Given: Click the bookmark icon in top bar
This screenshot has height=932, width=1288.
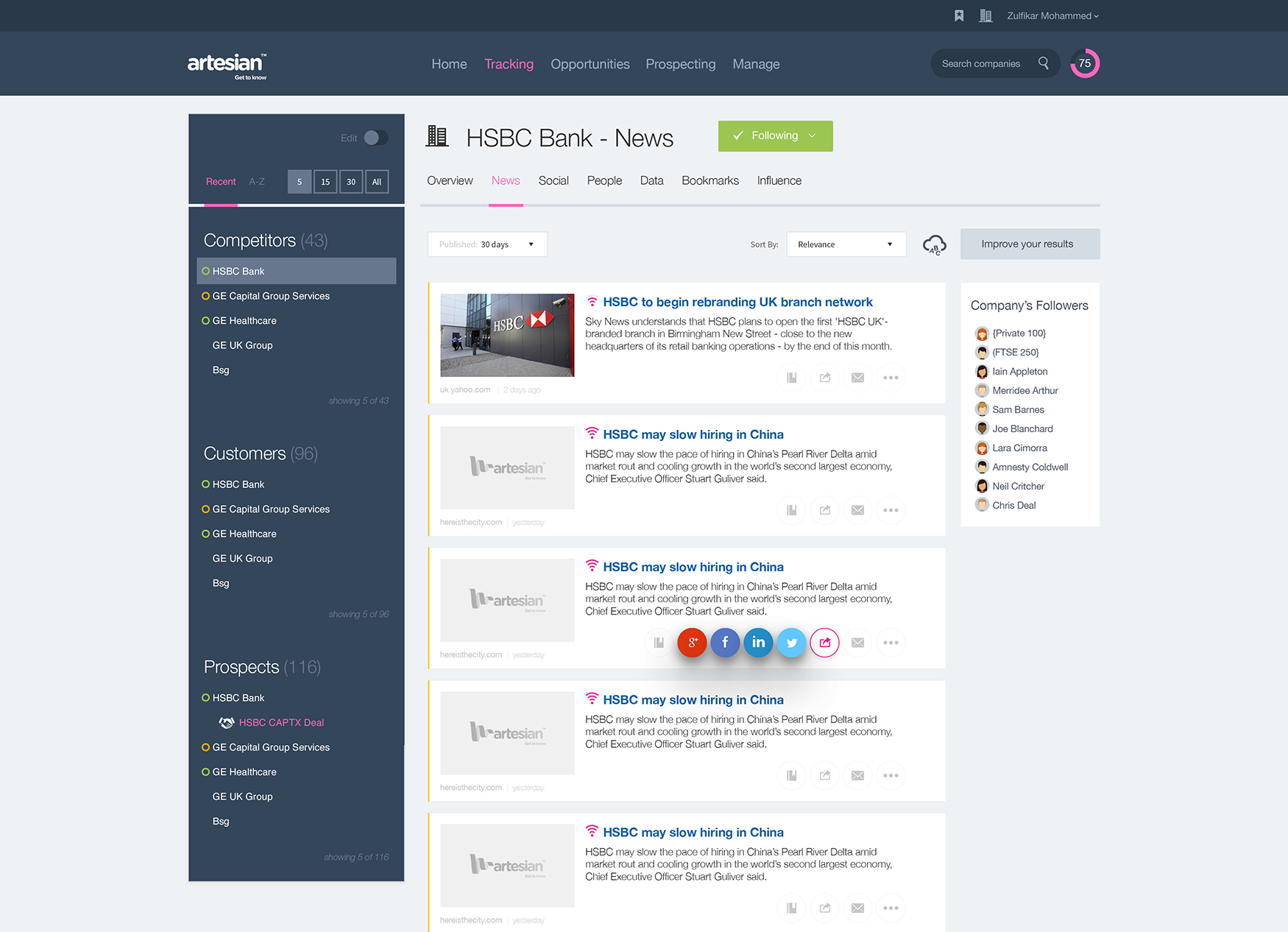Looking at the screenshot, I should pyautogui.click(x=959, y=15).
